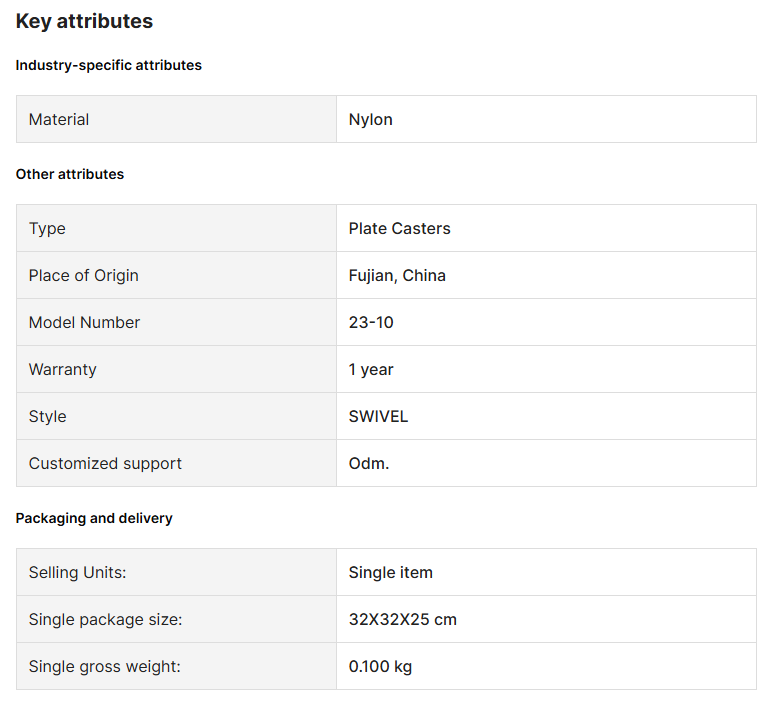The height and width of the screenshot is (702, 769).
Task: Click the Industry-specific attributes subheading
Action: pyautogui.click(x=108, y=65)
